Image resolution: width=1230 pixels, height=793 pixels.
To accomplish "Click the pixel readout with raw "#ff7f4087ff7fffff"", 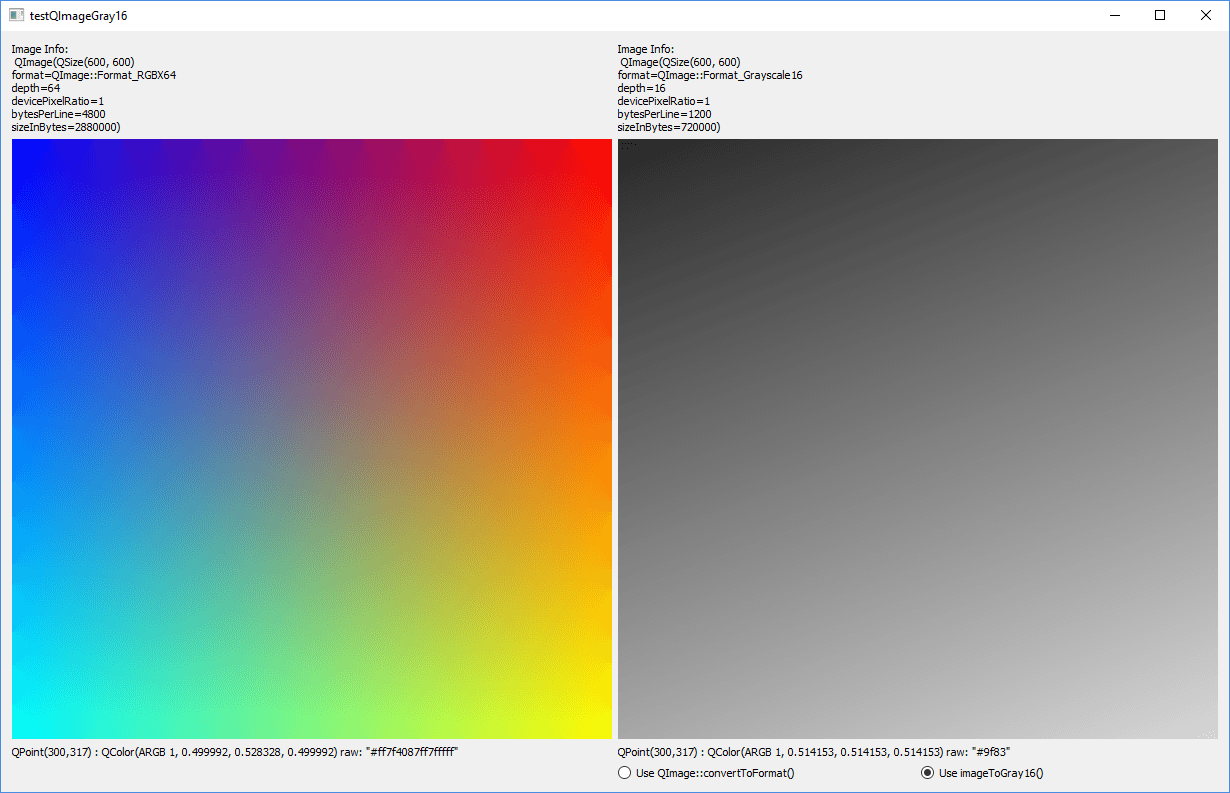I will click(235, 752).
